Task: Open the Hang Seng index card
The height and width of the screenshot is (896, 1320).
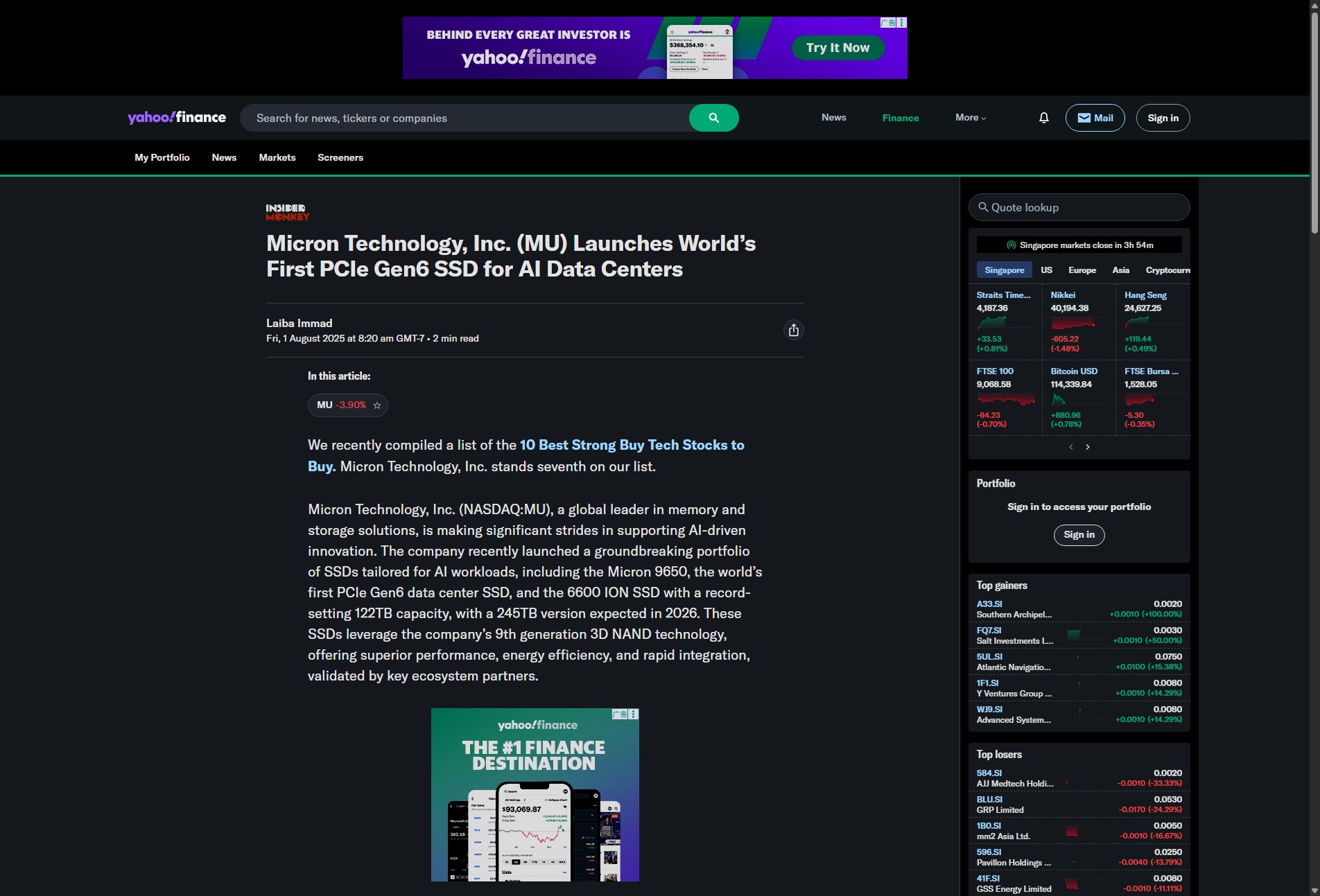Action: (x=1152, y=322)
